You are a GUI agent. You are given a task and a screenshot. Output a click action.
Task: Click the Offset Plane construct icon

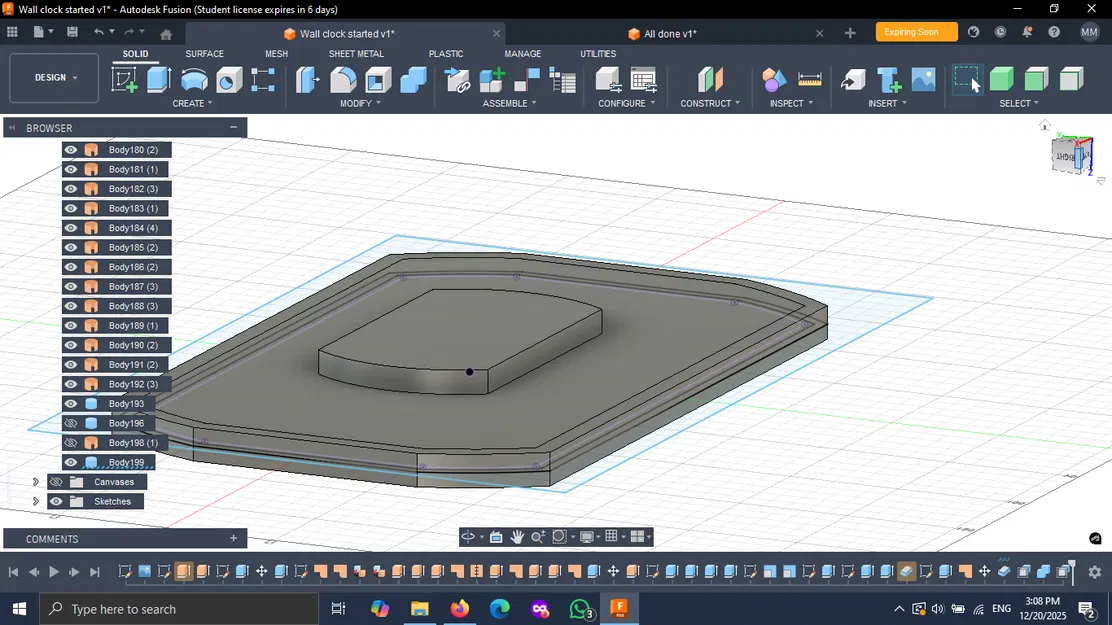pos(709,80)
